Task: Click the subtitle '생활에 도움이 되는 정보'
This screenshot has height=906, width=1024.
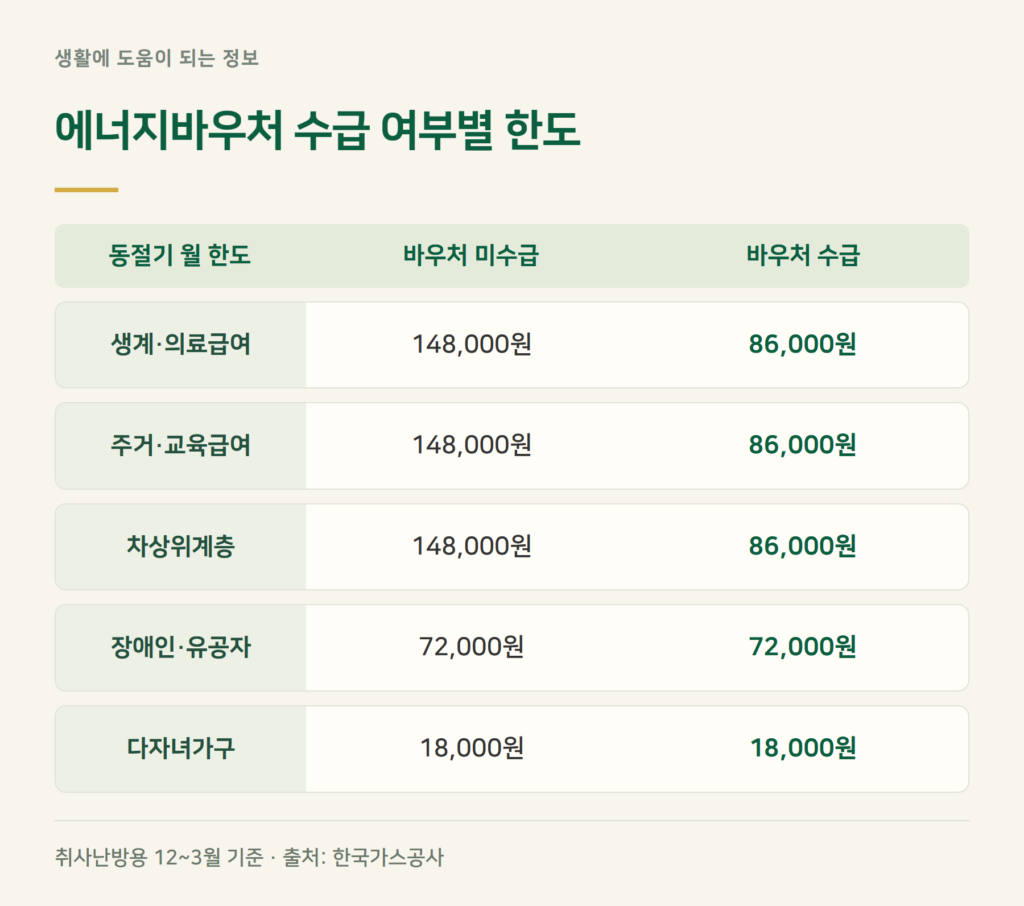Action: click(x=157, y=58)
